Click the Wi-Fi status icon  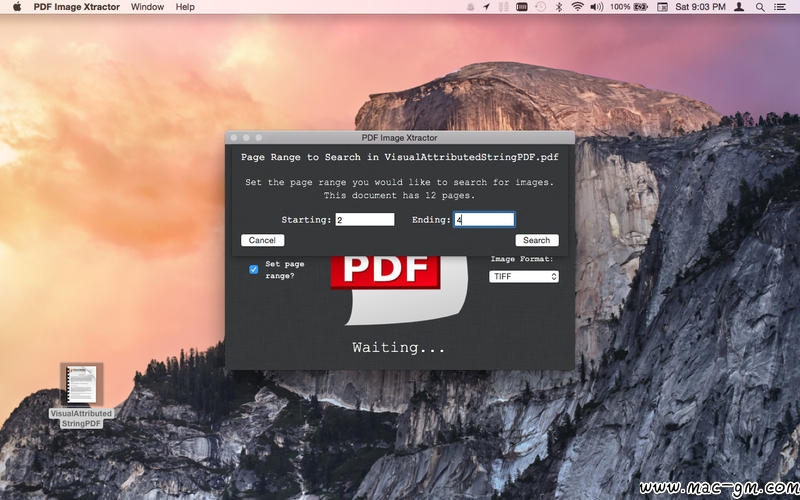pyautogui.click(x=577, y=7)
